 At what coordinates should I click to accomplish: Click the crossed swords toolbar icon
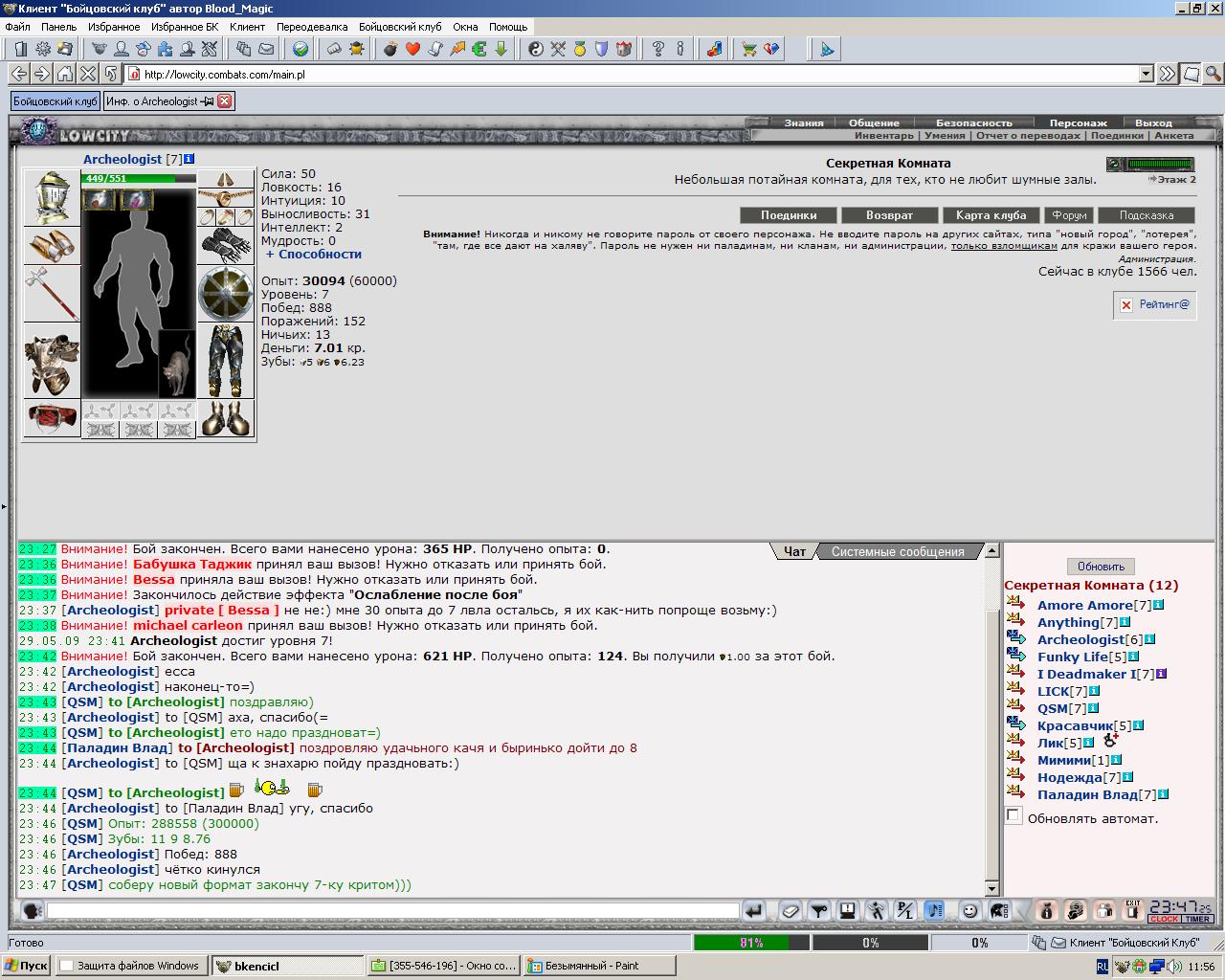point(558,49)
